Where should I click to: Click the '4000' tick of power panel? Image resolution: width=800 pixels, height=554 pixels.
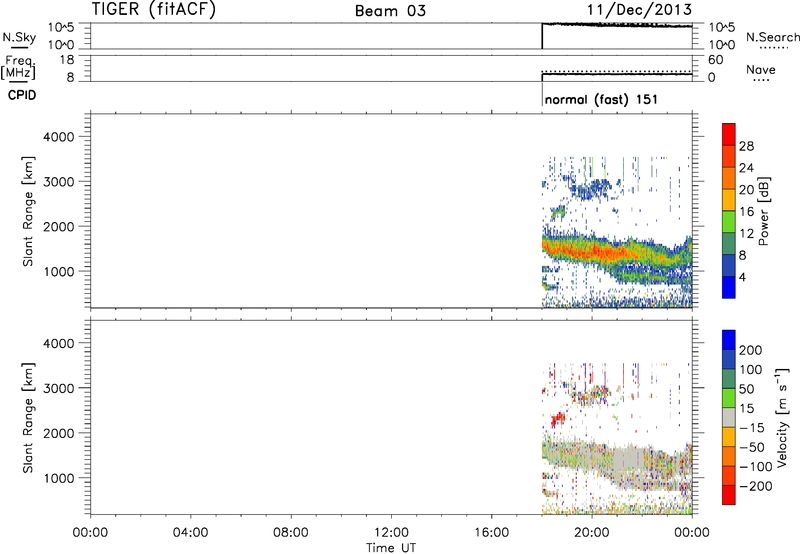point(58,137)
